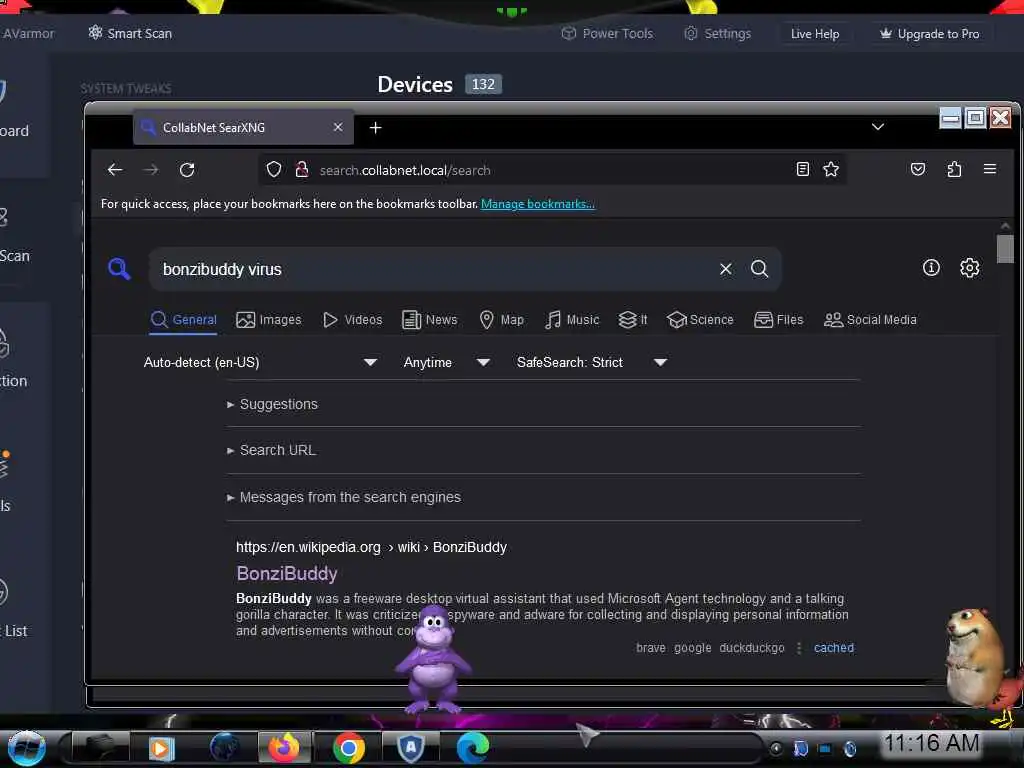Image resolution: width=1024 pixels, height=768 pixels.
Task: Select the General search tab
Action: 184,320
